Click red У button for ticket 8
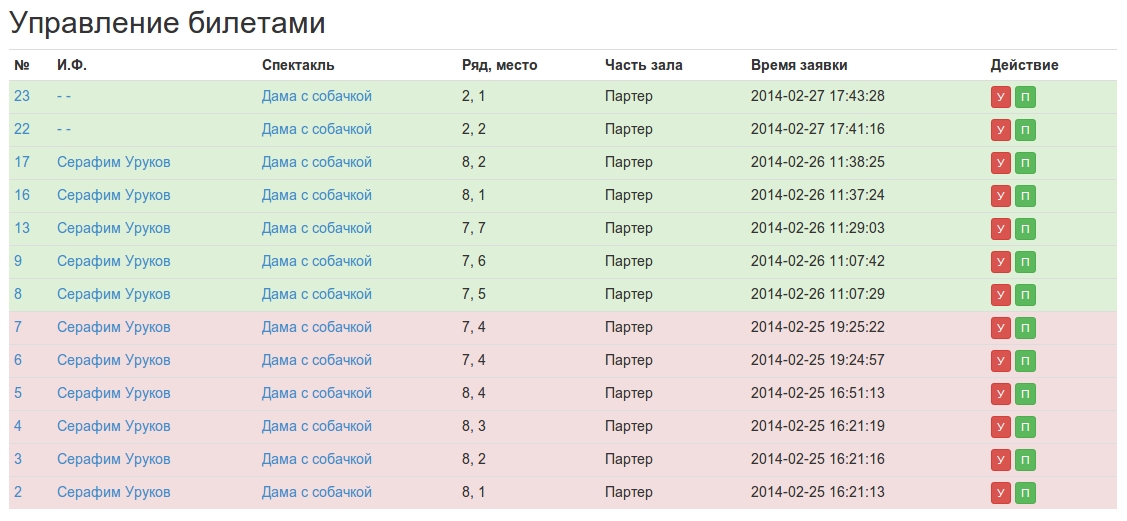 click(1000, 296)
